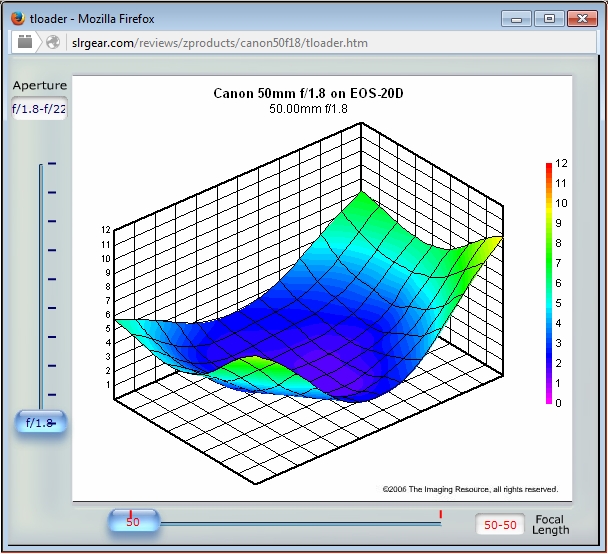The width and height of the screenshot is (608, 554).
Task: Select the 50 focal length slider handle
Action: [134, 521]
